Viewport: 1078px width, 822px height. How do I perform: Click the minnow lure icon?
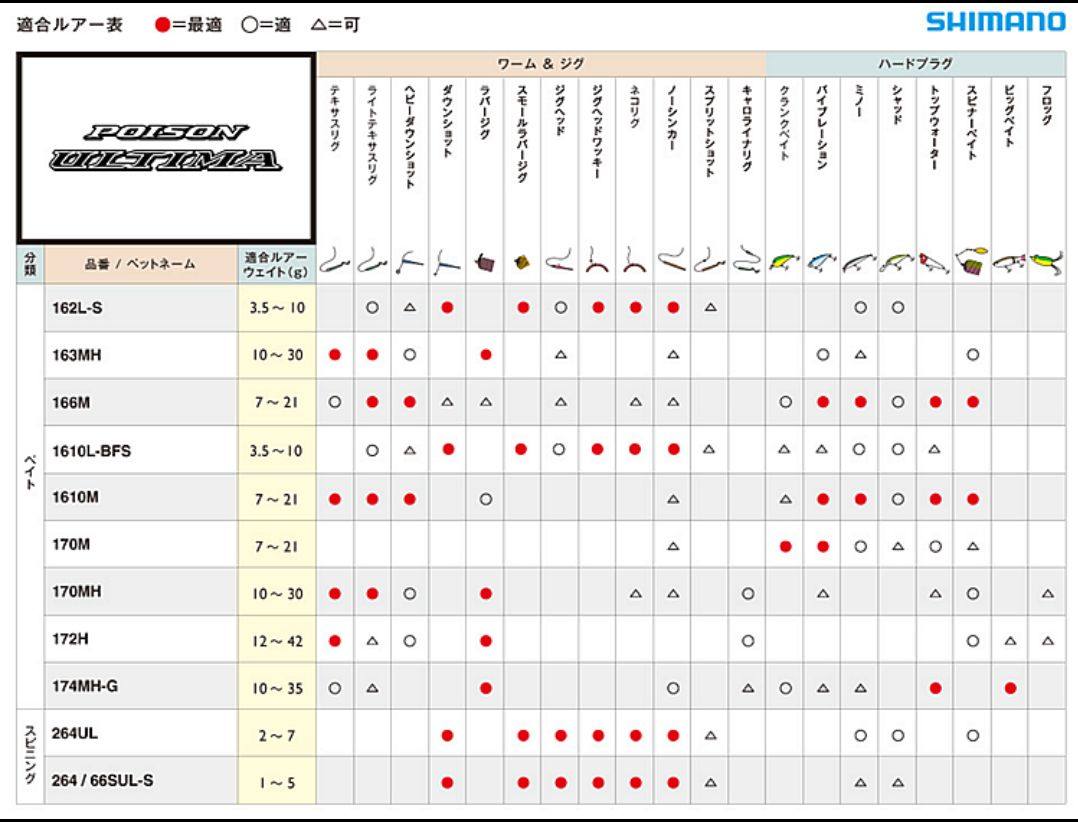click(x=859, y=263)
